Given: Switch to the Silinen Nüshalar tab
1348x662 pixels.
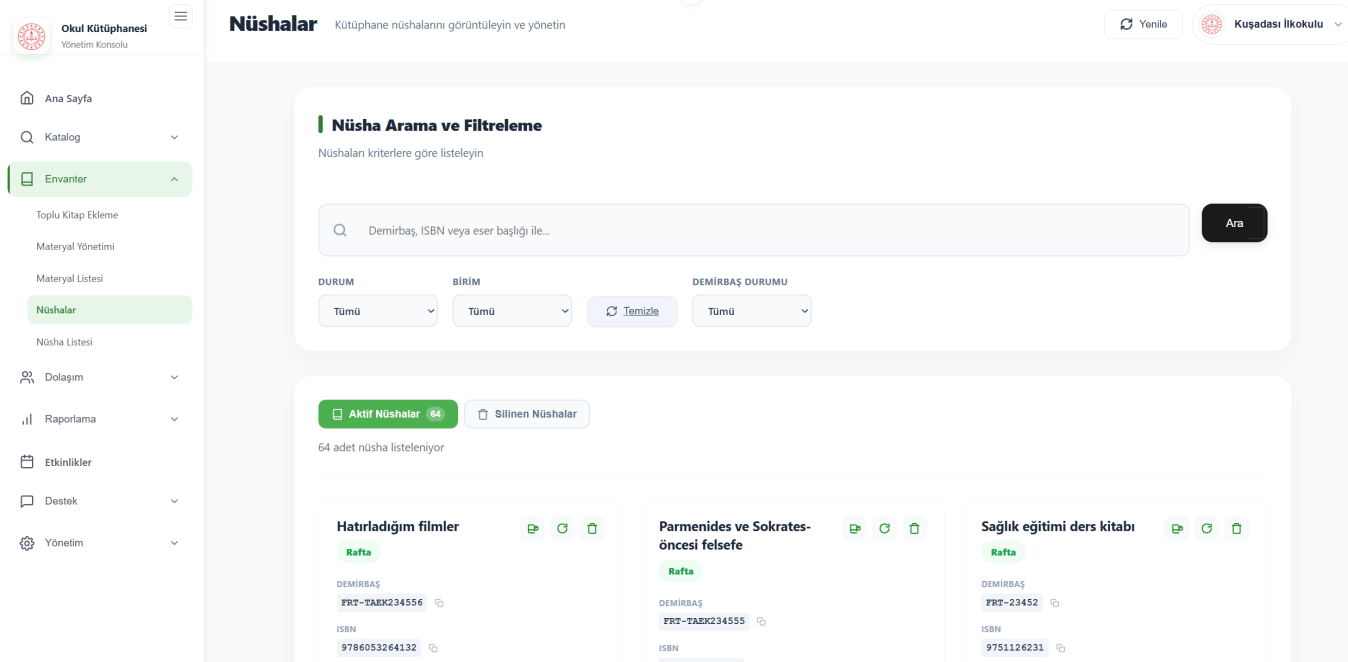Looking at the screenshot, I should (x=527, y=414).
